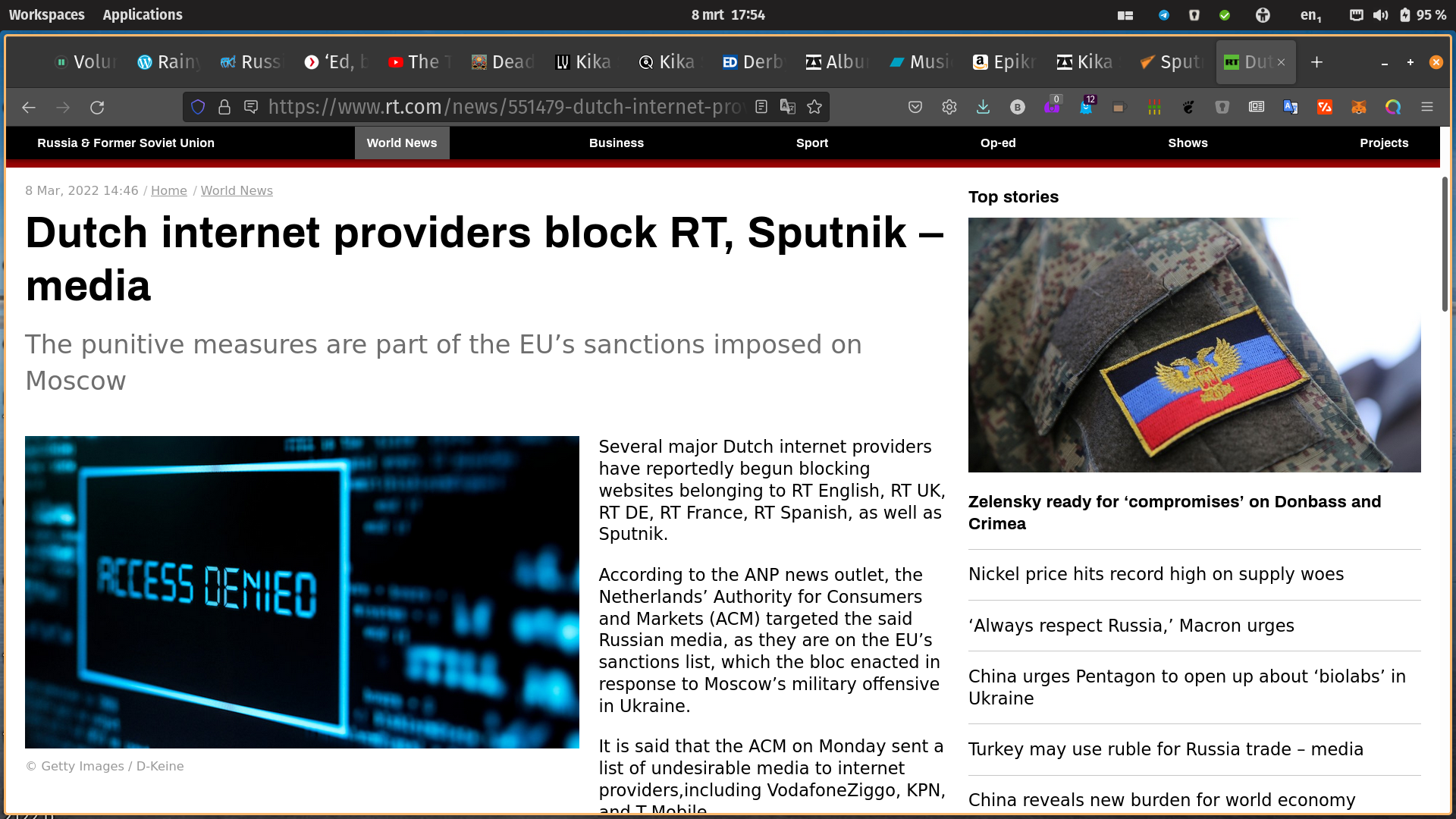Open the grey keyhole password extension
1456x819 pixels.
click(1222, 108)
